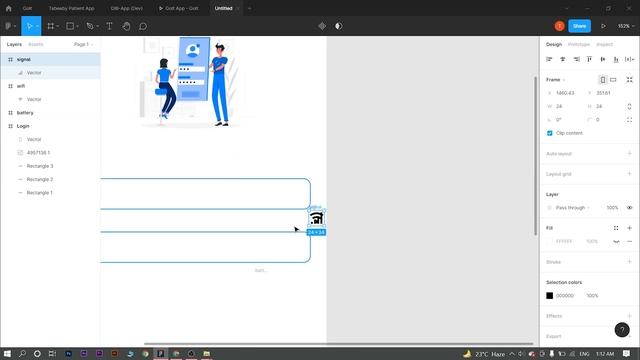
Task: Select the Pen tool
Action: (x=90, y=26)
